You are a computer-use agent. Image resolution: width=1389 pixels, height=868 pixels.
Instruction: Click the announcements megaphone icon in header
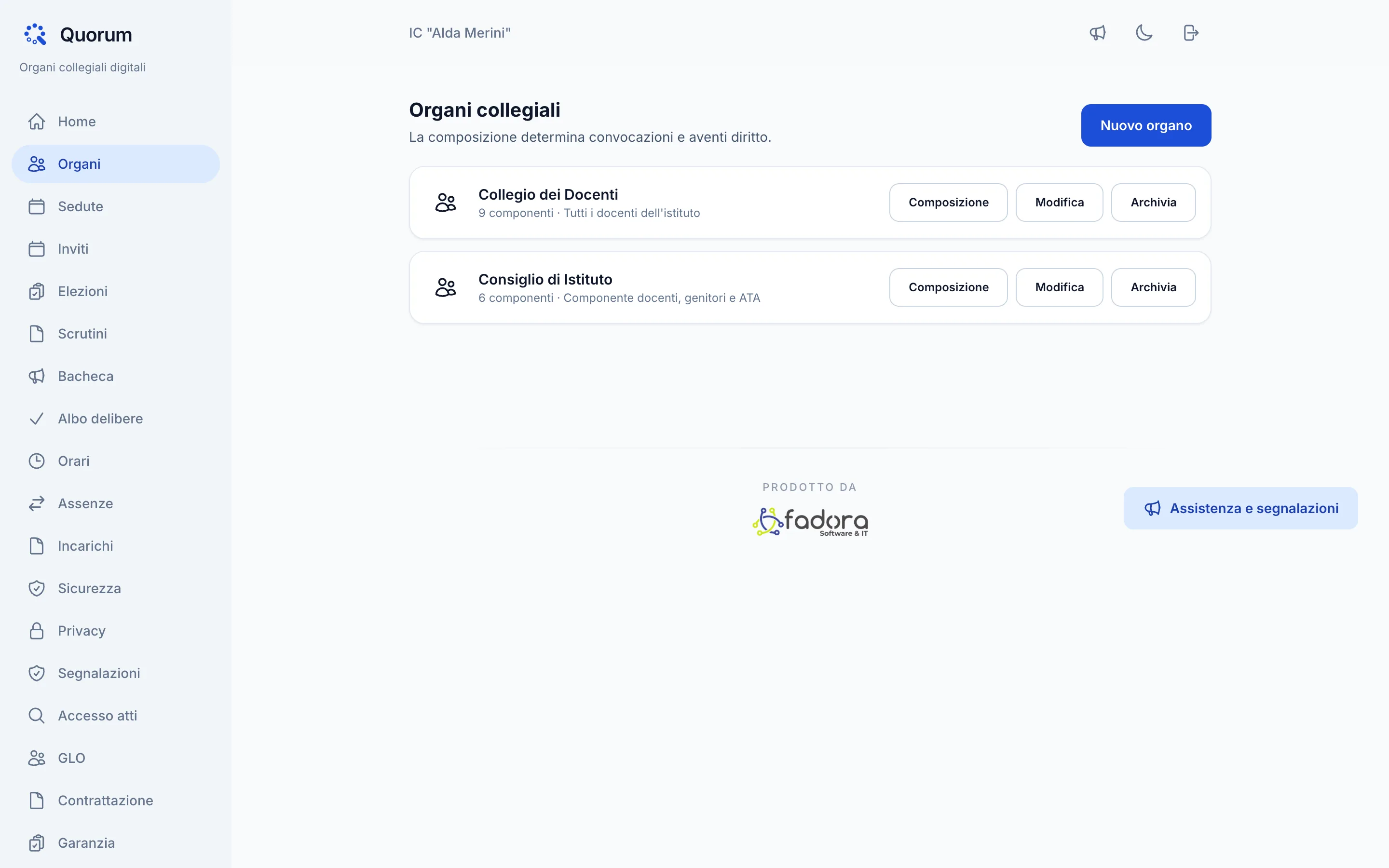pyautogui.click(x=1097, y=33)
